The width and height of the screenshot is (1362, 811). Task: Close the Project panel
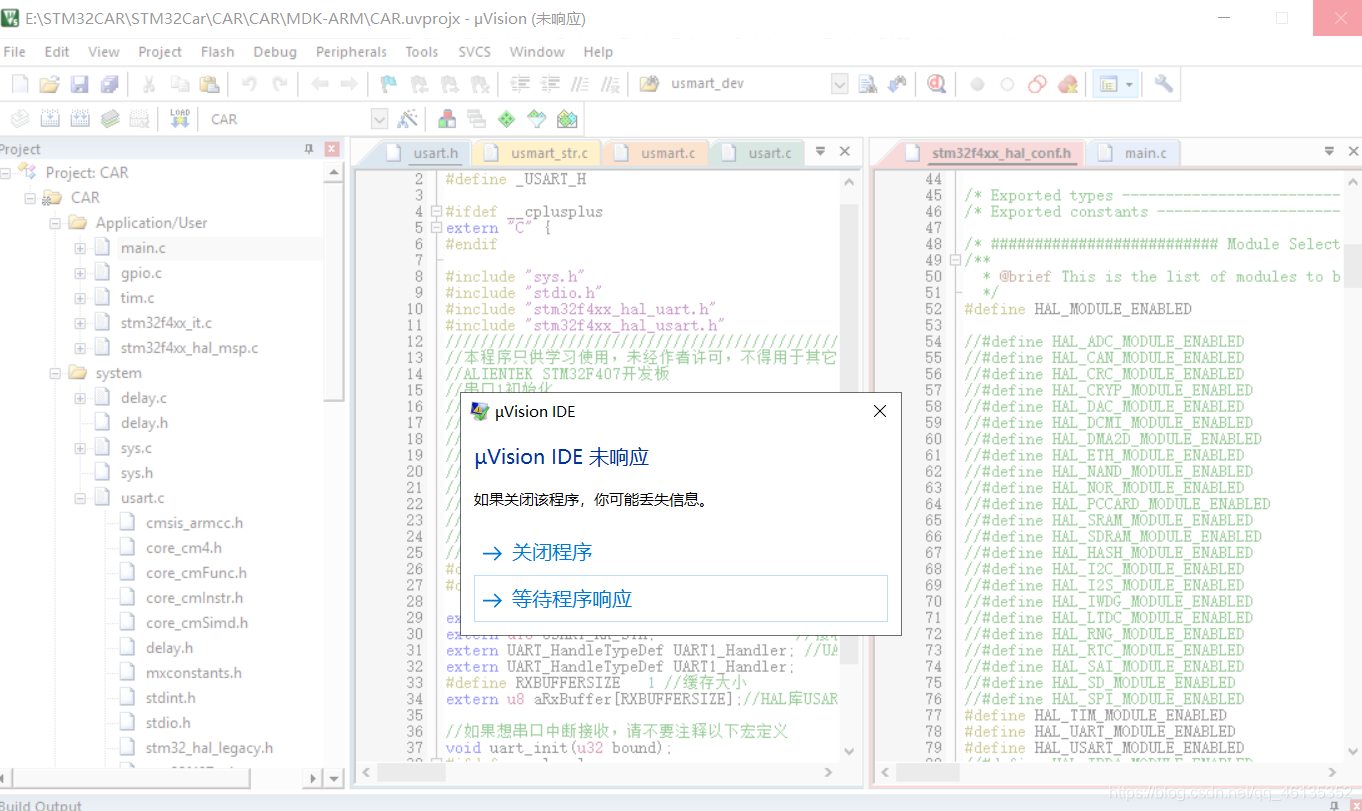pyautogui.click(x=332, y=149)
